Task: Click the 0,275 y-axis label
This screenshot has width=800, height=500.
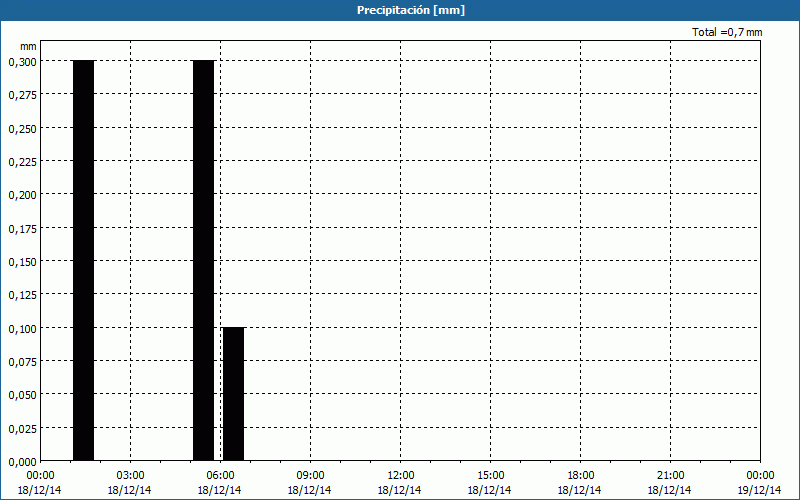Action: coord(22,95)
